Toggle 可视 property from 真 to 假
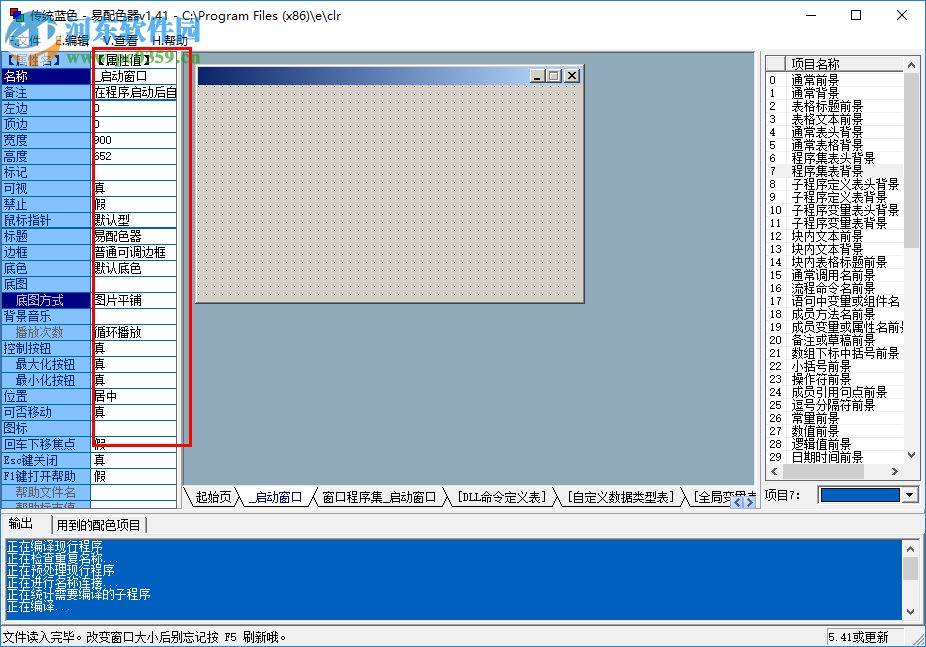The height and width of the screenshot is (647, 926). coord(135,188)
